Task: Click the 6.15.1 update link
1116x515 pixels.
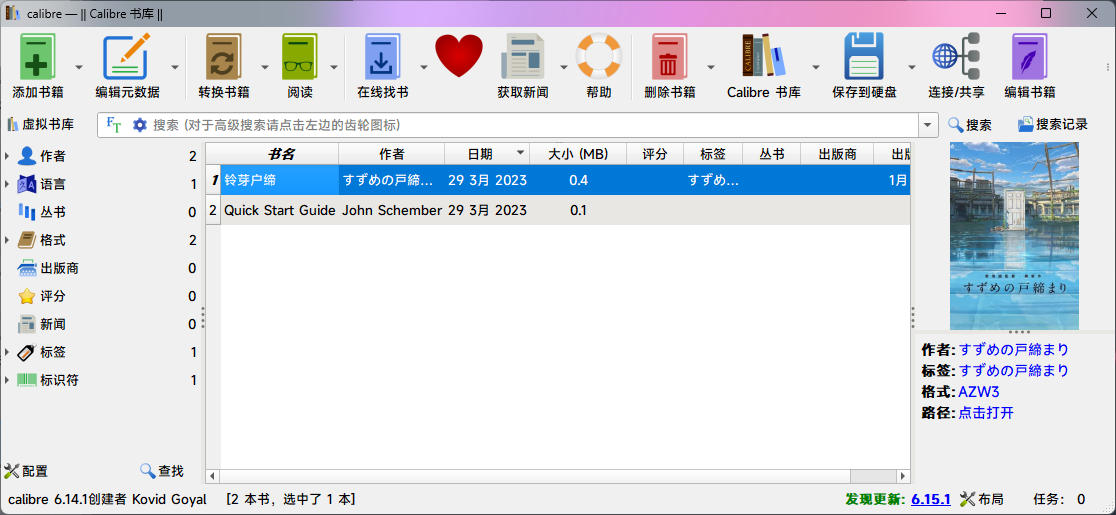Action: coord(931,499)
